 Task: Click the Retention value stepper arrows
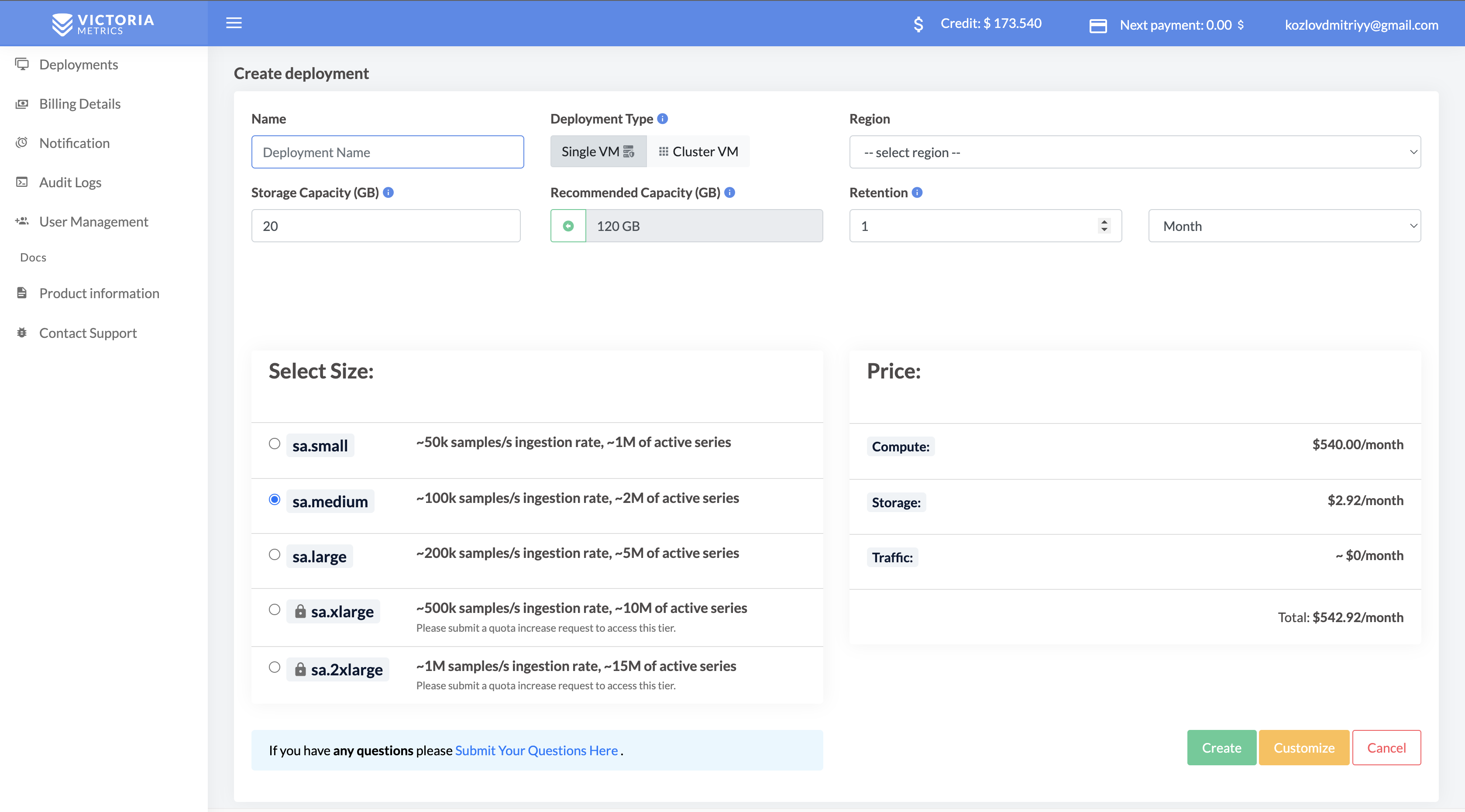1104,226
